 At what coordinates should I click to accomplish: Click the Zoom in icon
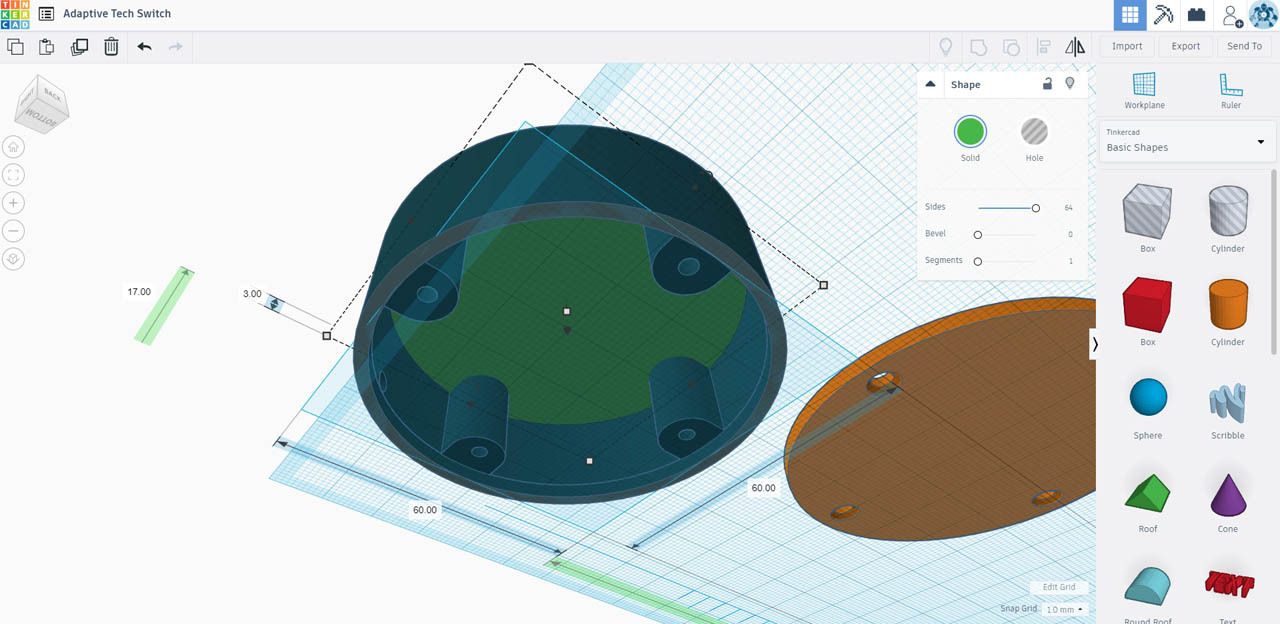12,202
